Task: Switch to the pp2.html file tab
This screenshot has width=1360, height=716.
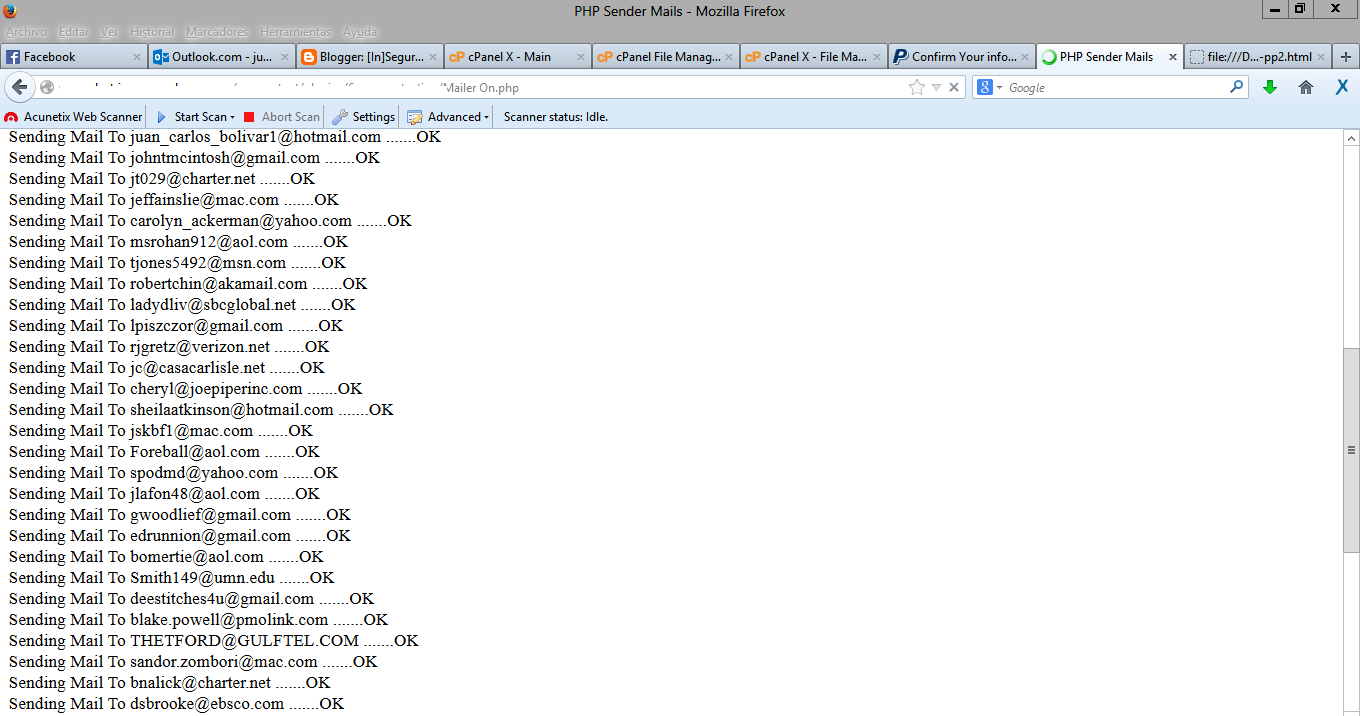Action: [1258, 57]
